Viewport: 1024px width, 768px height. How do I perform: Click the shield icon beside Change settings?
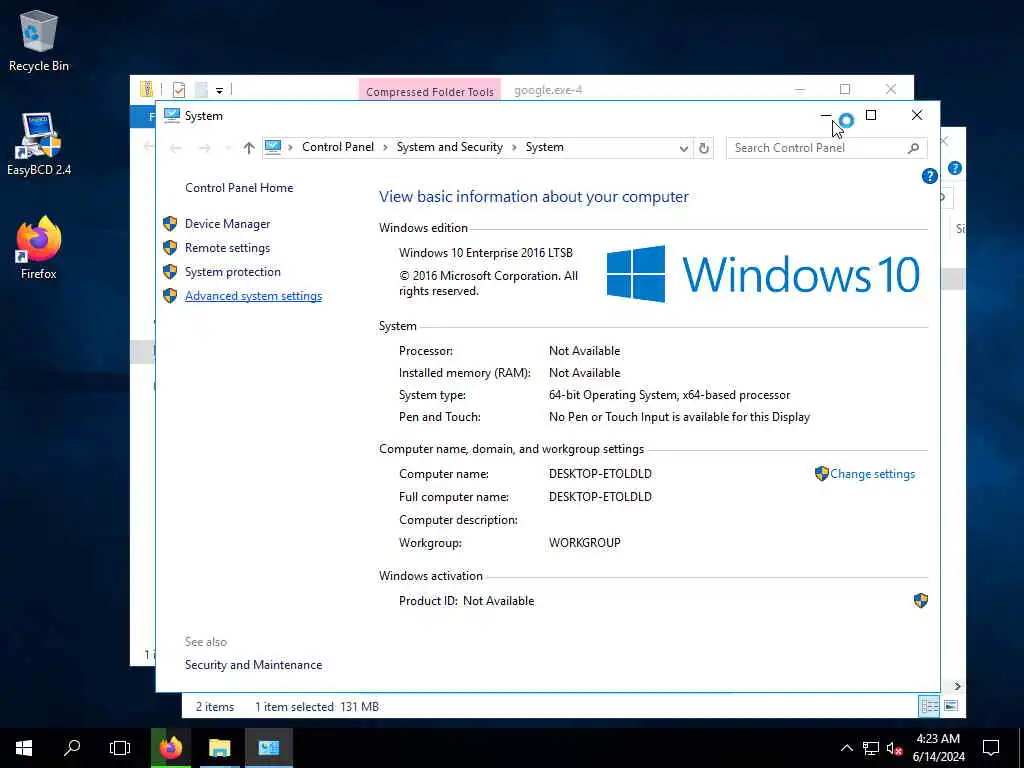tap(822, 473)
